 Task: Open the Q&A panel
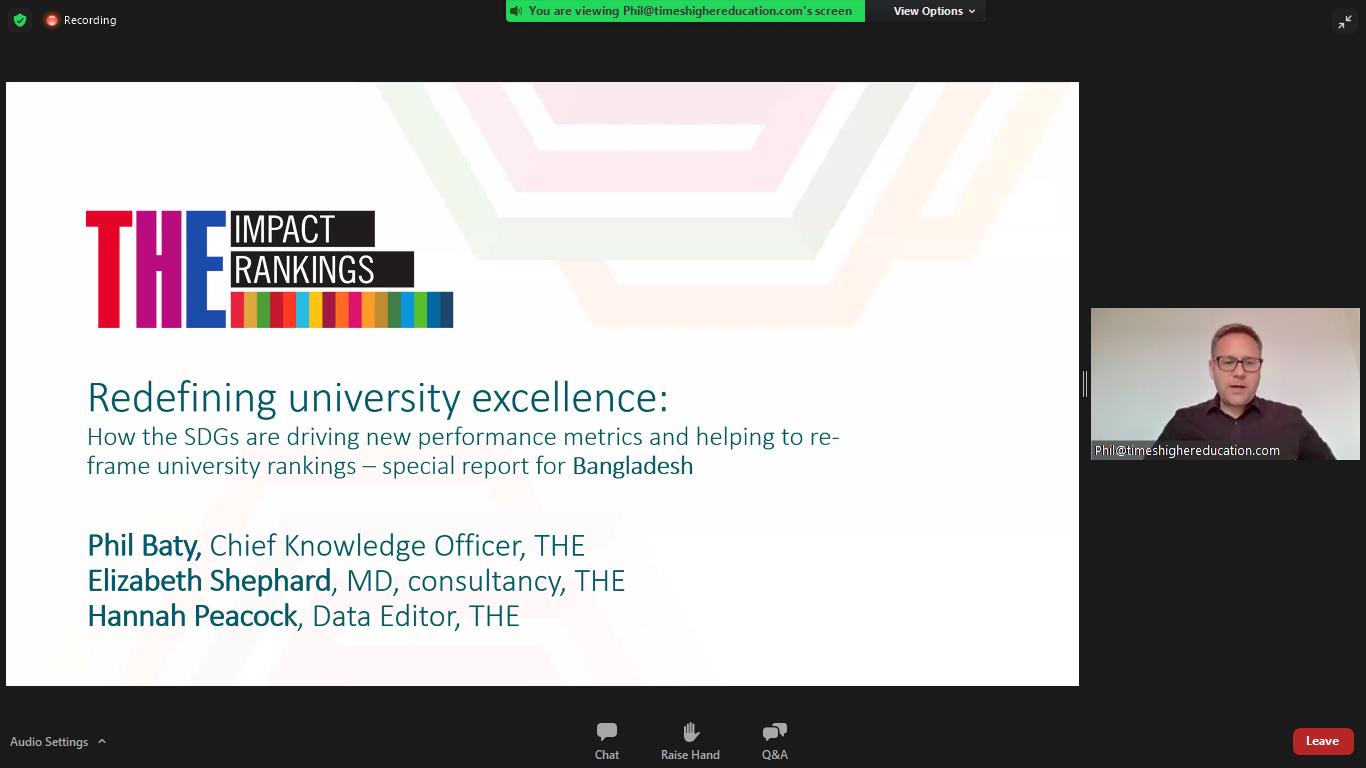pos(774,741)
